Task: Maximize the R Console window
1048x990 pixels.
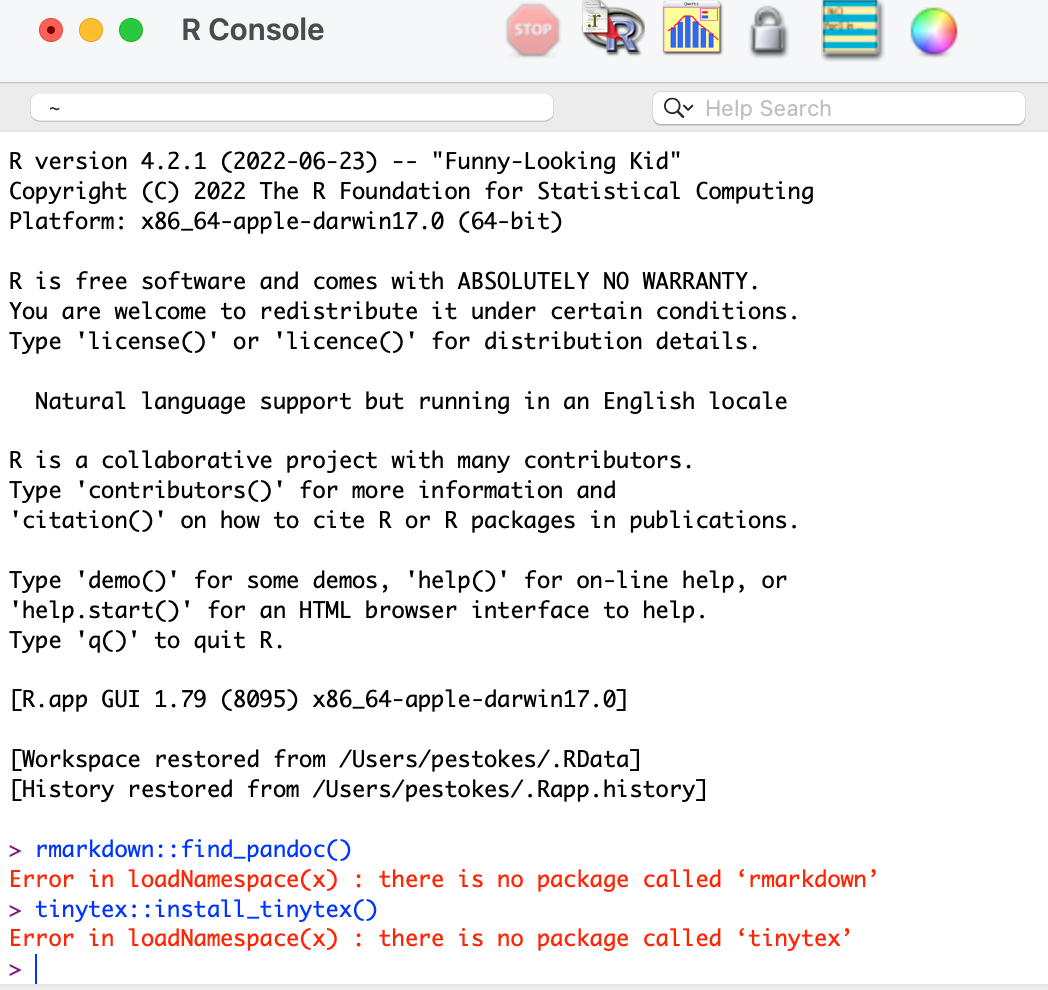Action: 131,30
